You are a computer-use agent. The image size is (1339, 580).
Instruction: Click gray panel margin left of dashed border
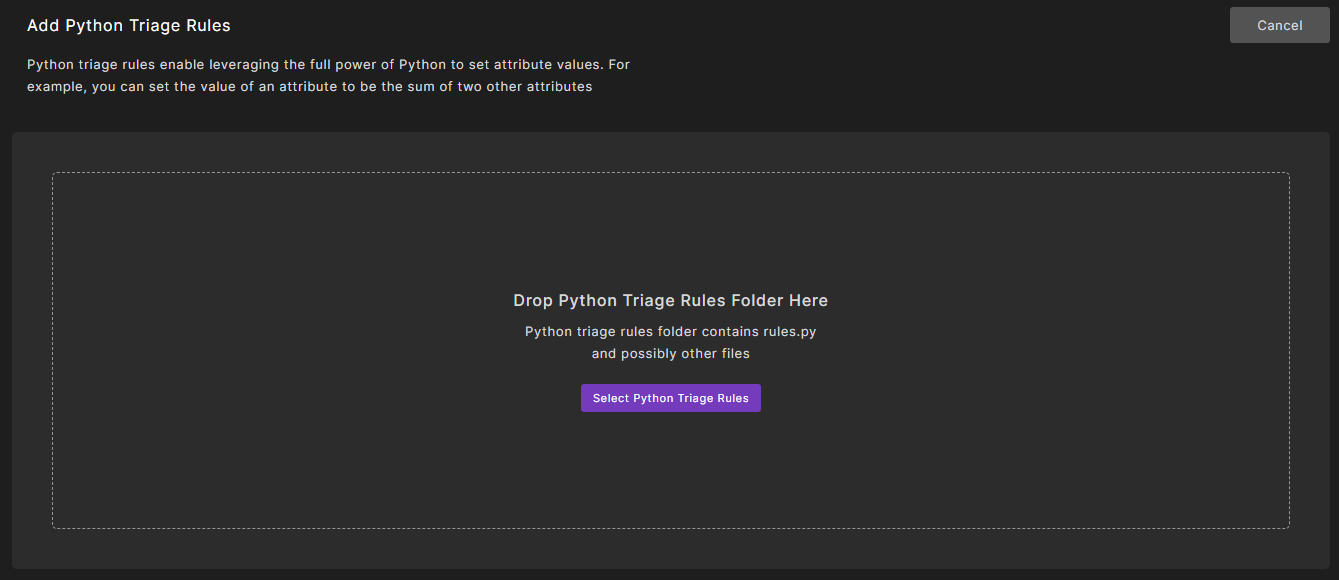coord(32,350)
